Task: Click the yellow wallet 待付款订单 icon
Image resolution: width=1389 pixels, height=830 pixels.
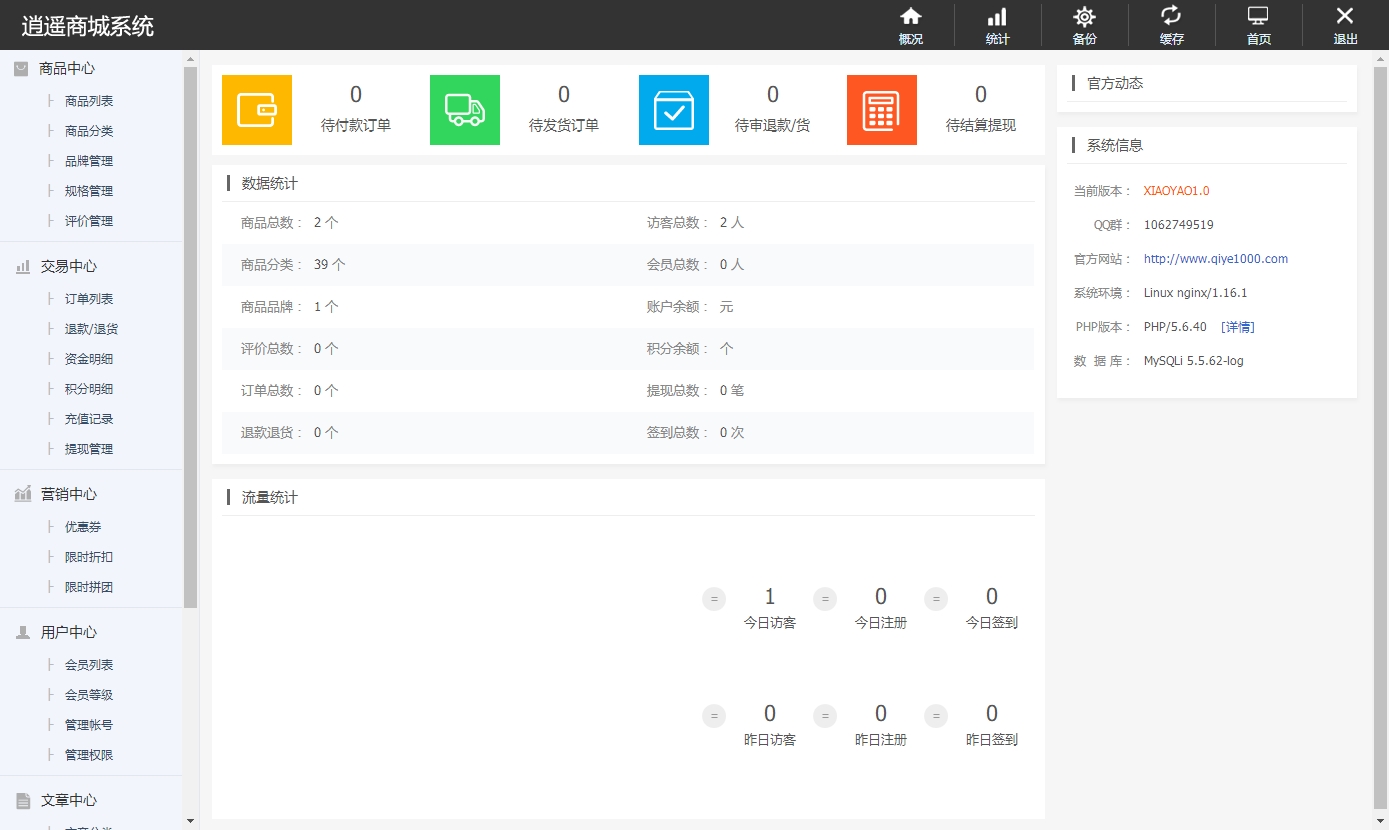Action: coord(257,110)
